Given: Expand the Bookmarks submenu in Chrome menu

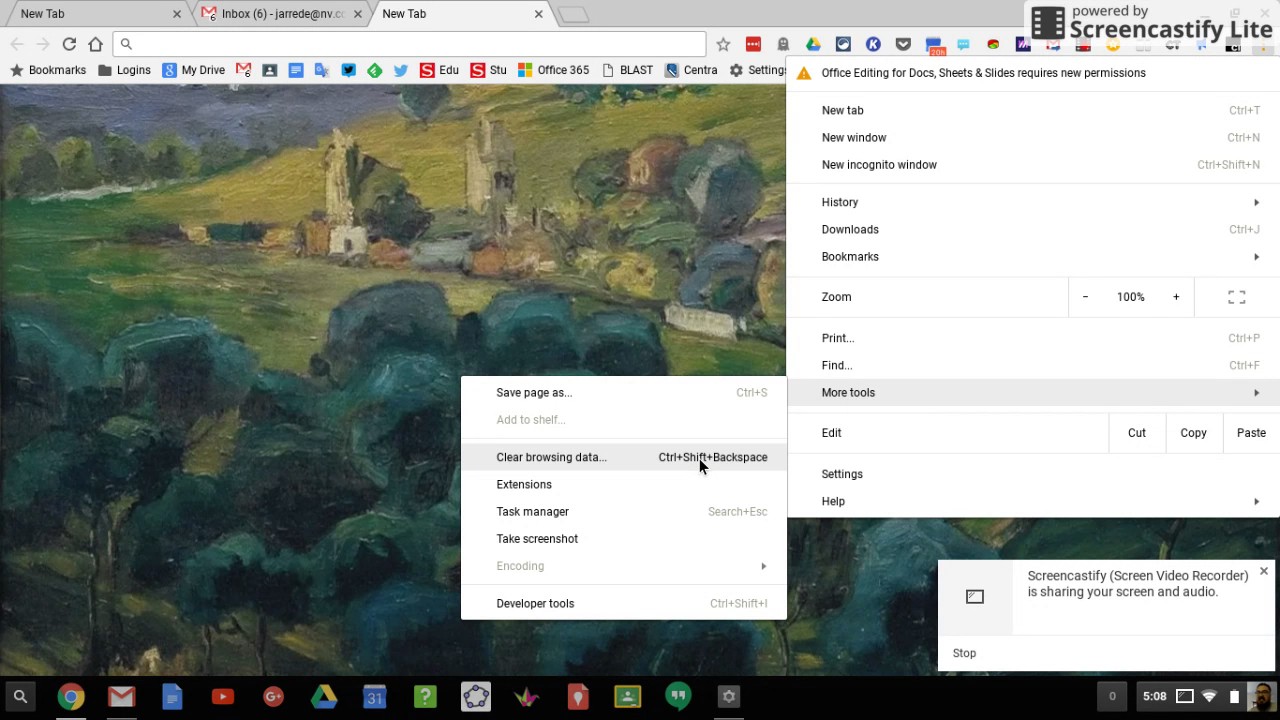Looking at the screenshot, I should tap(1033, 257).
